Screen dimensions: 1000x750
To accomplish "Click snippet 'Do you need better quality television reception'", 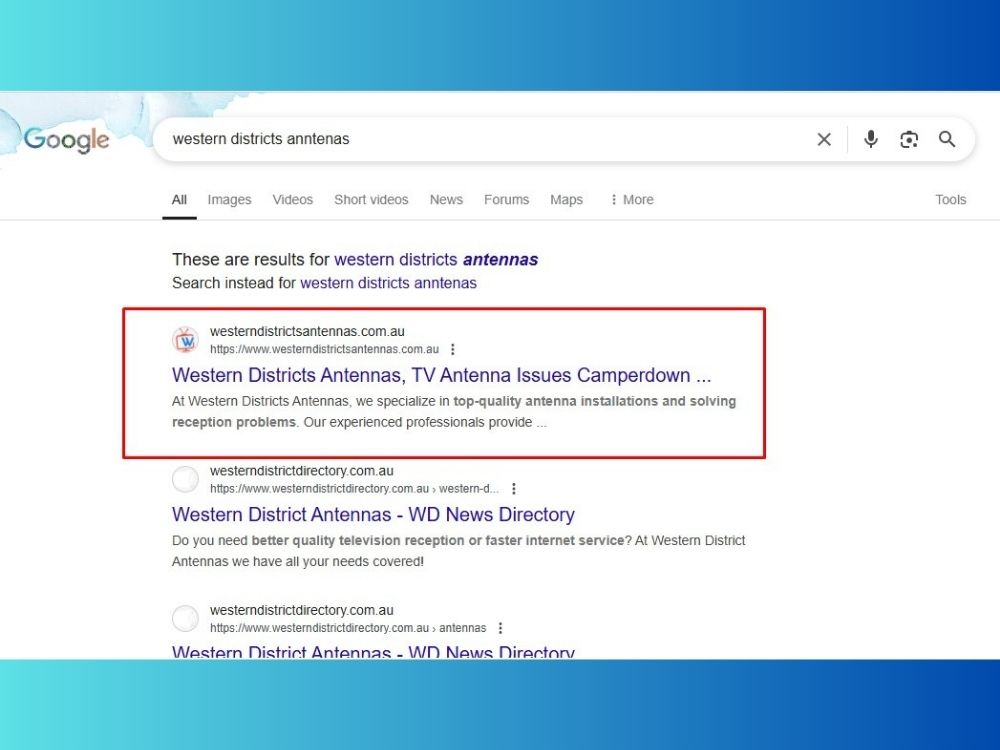I will pos(459,551).
